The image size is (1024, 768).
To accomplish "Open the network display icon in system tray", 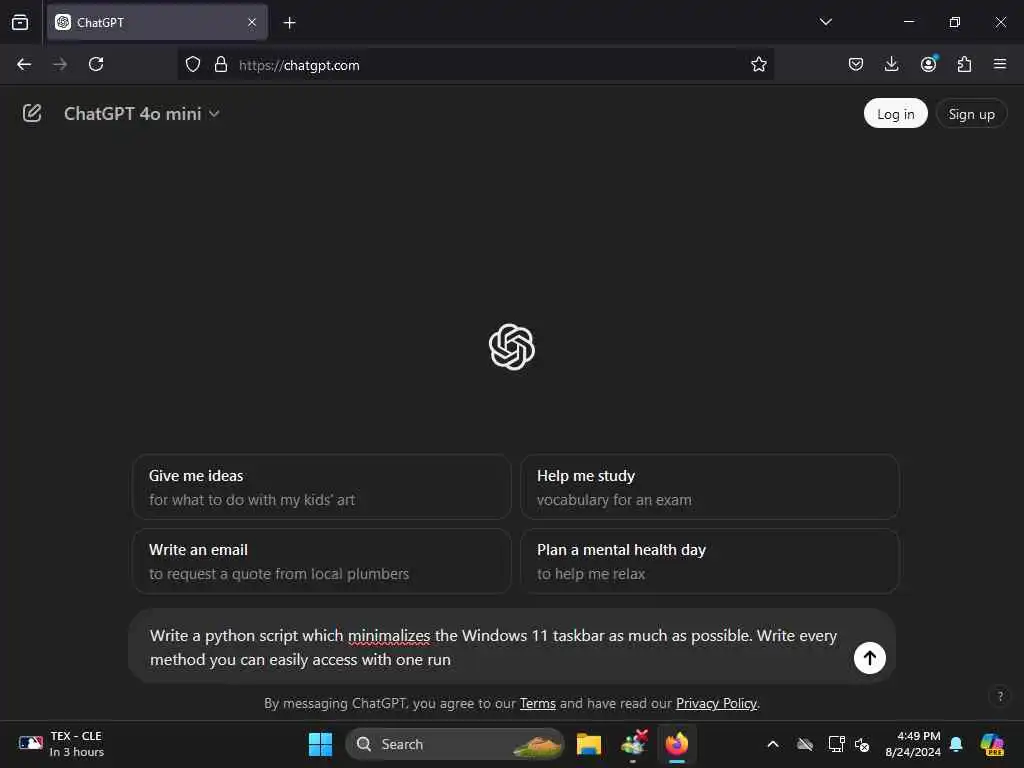I will tap(836, 744).
